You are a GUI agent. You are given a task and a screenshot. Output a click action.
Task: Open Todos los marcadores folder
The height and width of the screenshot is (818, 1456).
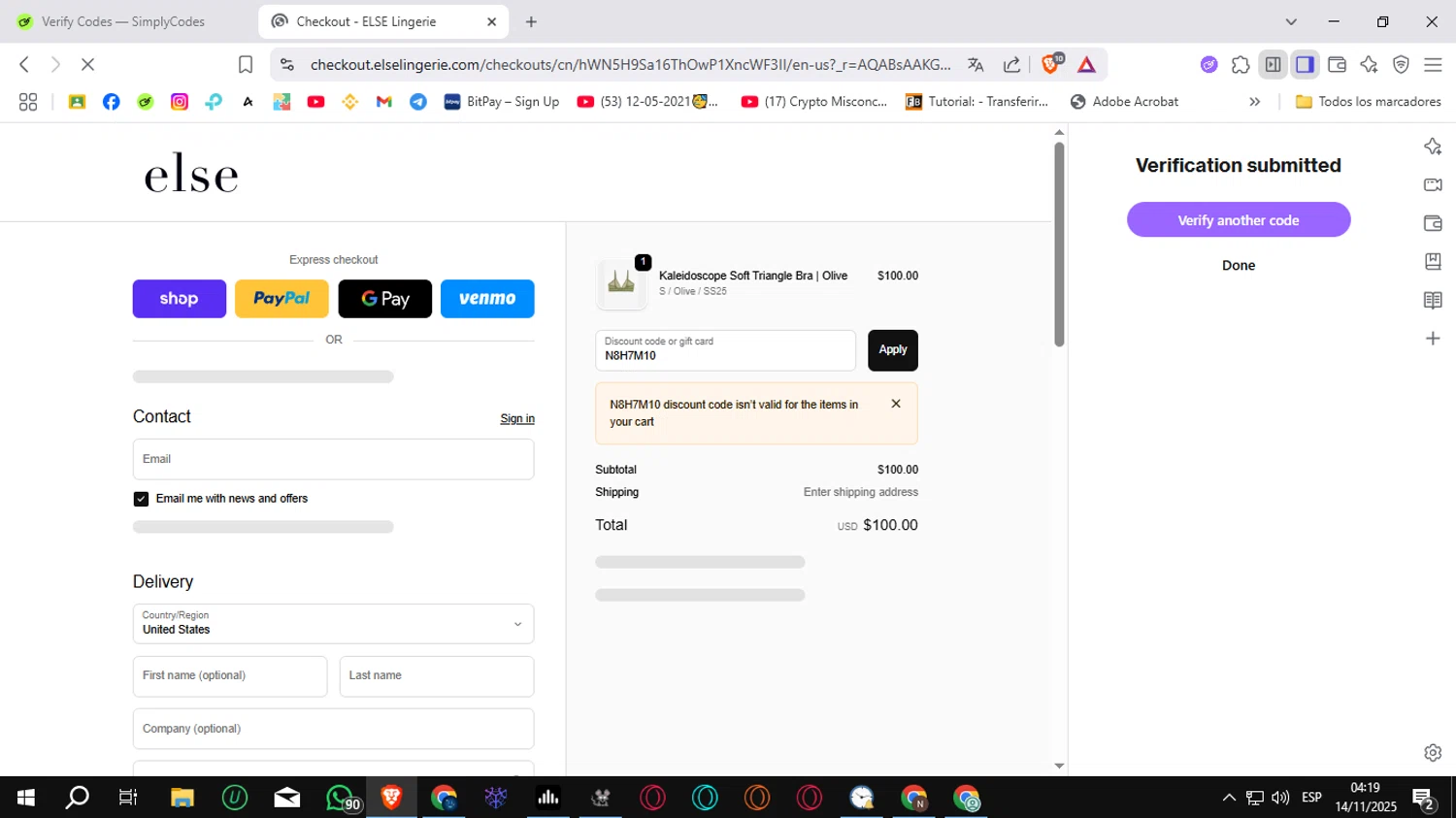1369,102
